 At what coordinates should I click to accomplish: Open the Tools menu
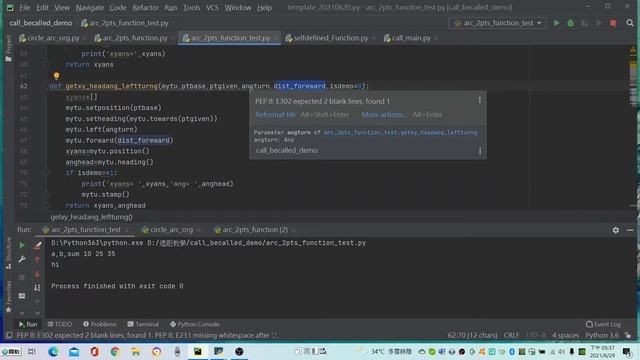point(191,7)
